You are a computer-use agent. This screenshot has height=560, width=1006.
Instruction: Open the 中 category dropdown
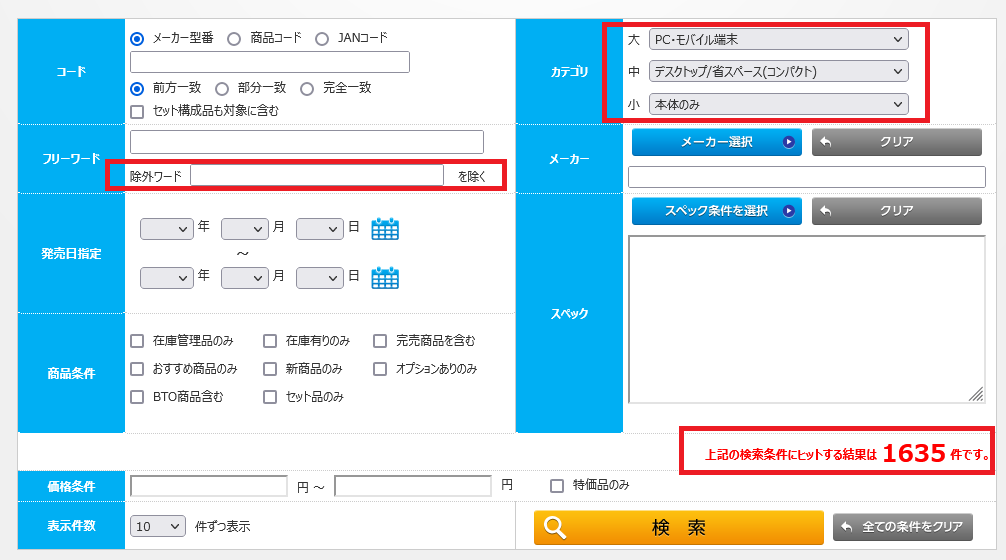[778, 71]
